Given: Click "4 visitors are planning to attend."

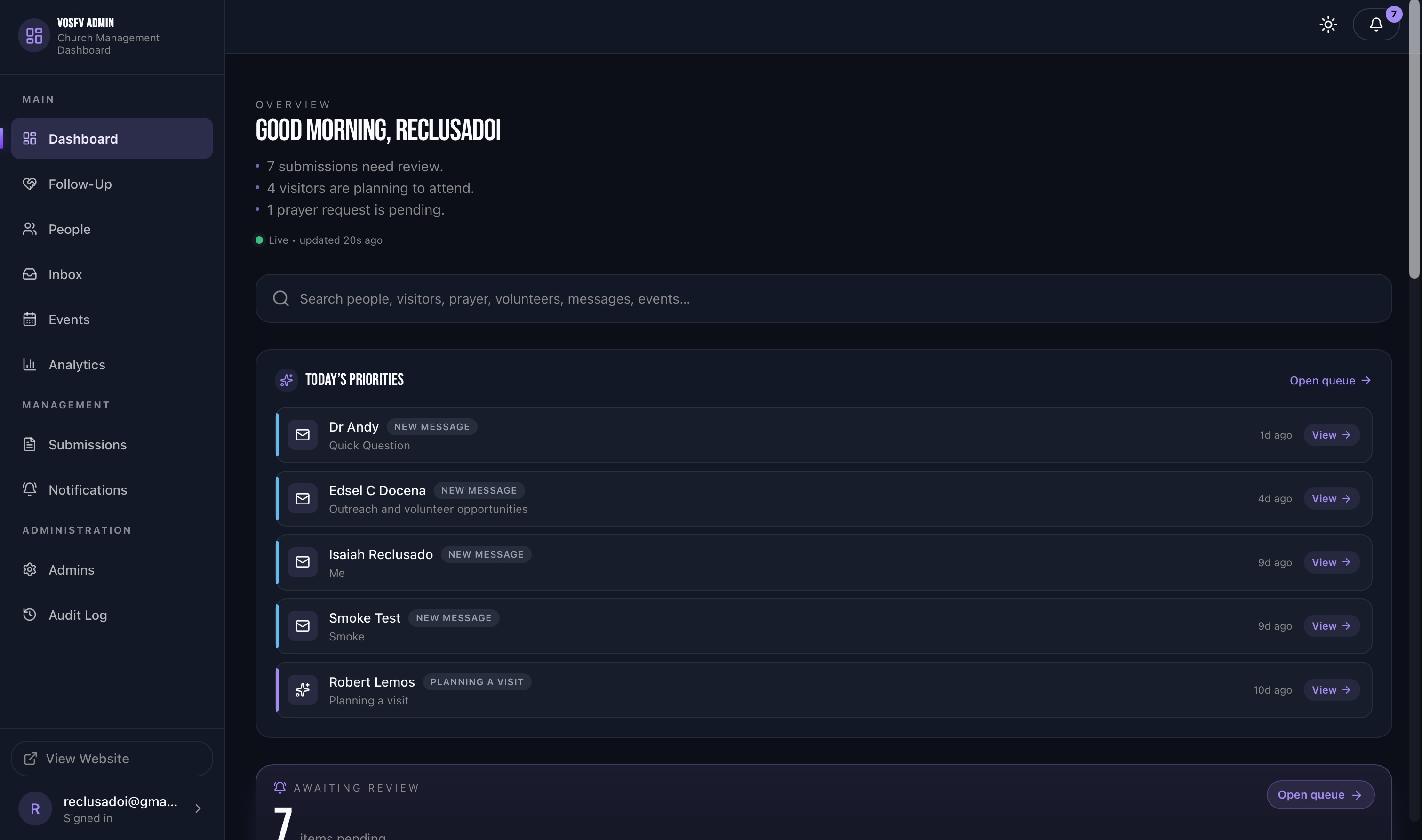Looking at the screenshot, I should (x=370, y=188).
